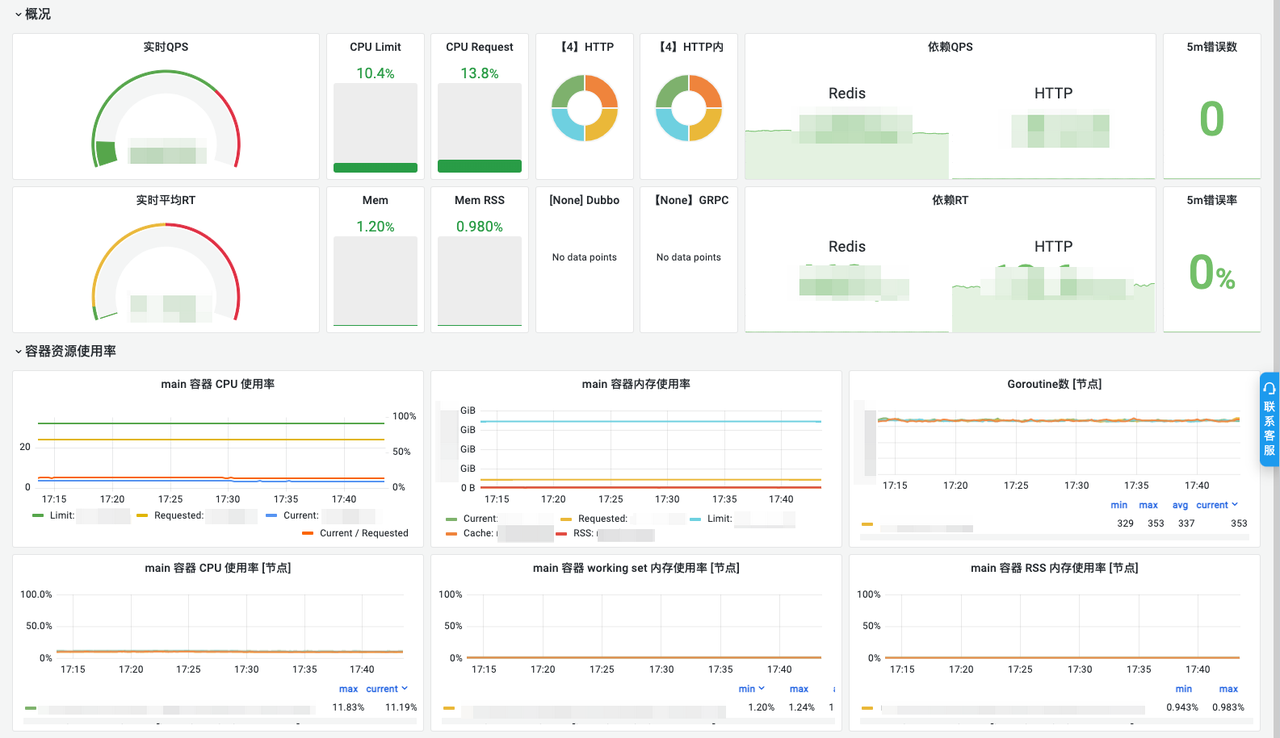The width and height of the screenshot is (1280, 738).
Task: Open the Goroutine数 [节点] panel title
Action: tap(1054, 384)
